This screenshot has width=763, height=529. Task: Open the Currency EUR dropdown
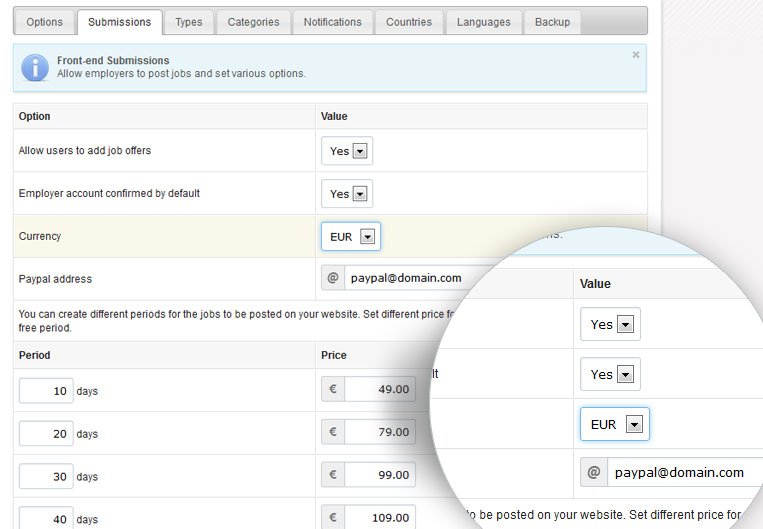[x=351, y=237]
